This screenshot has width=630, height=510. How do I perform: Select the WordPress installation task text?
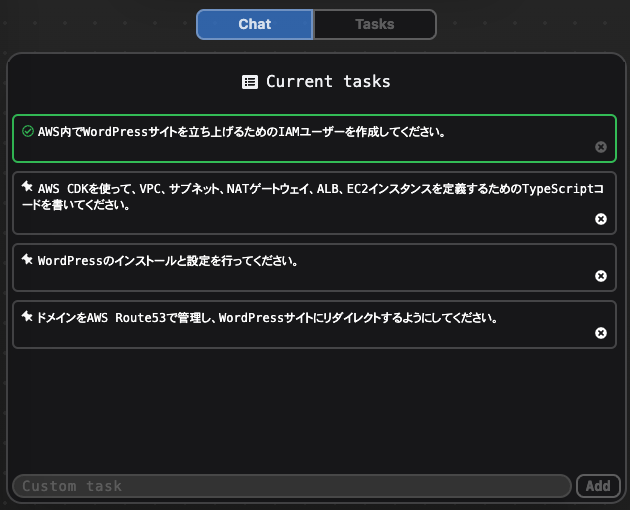click(168, 261)
